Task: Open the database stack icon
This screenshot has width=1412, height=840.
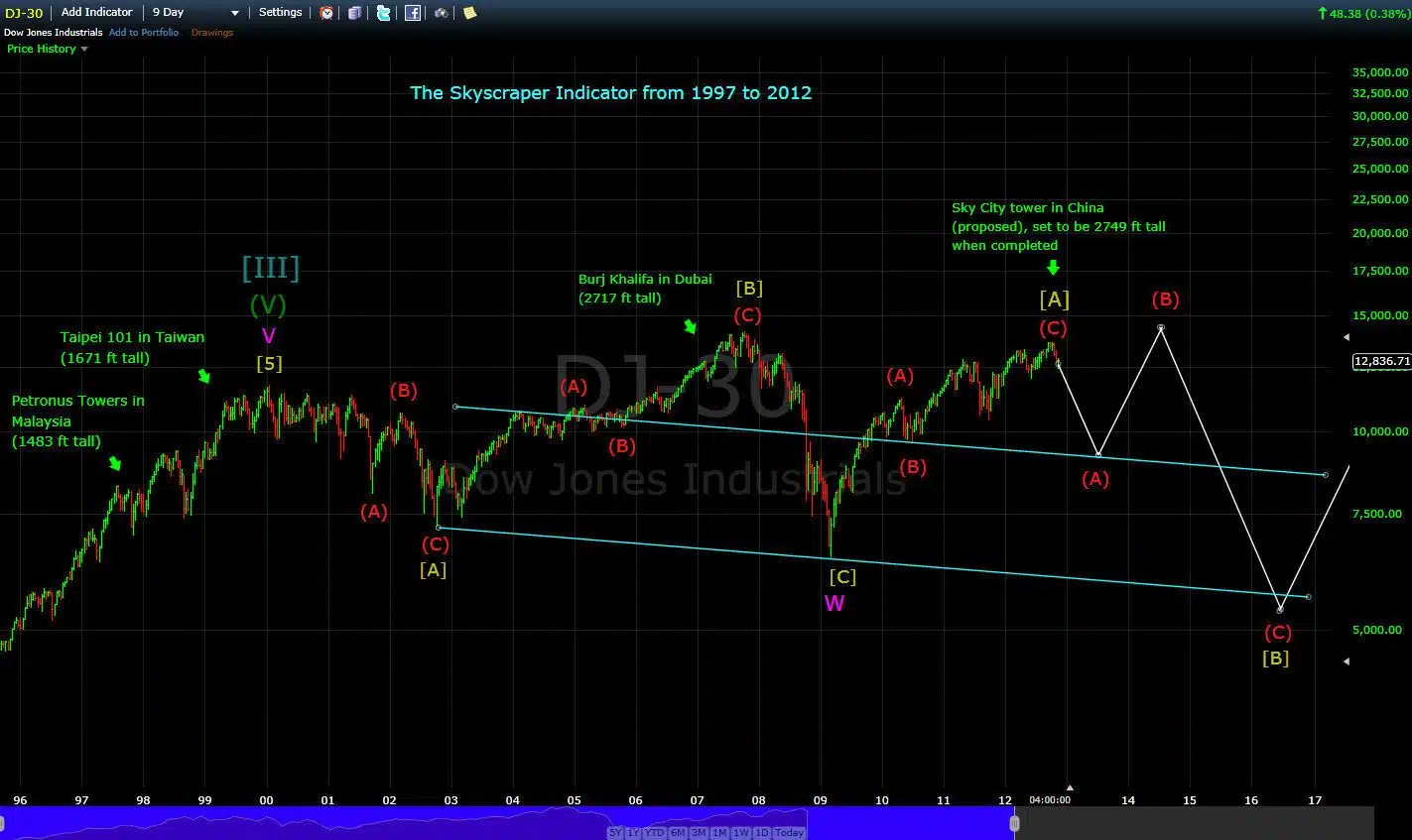Action: [354, 13]
